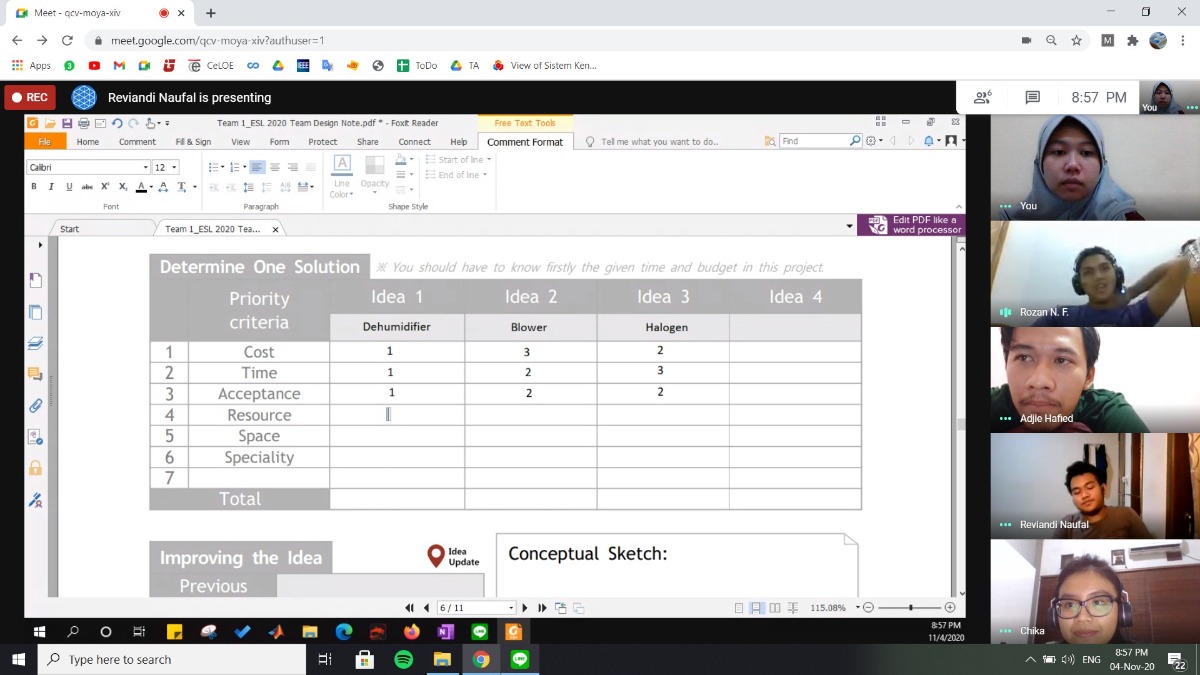Click Edit PDF like a word processor banner
The image size is (1200, 675).
coord(912,225)
